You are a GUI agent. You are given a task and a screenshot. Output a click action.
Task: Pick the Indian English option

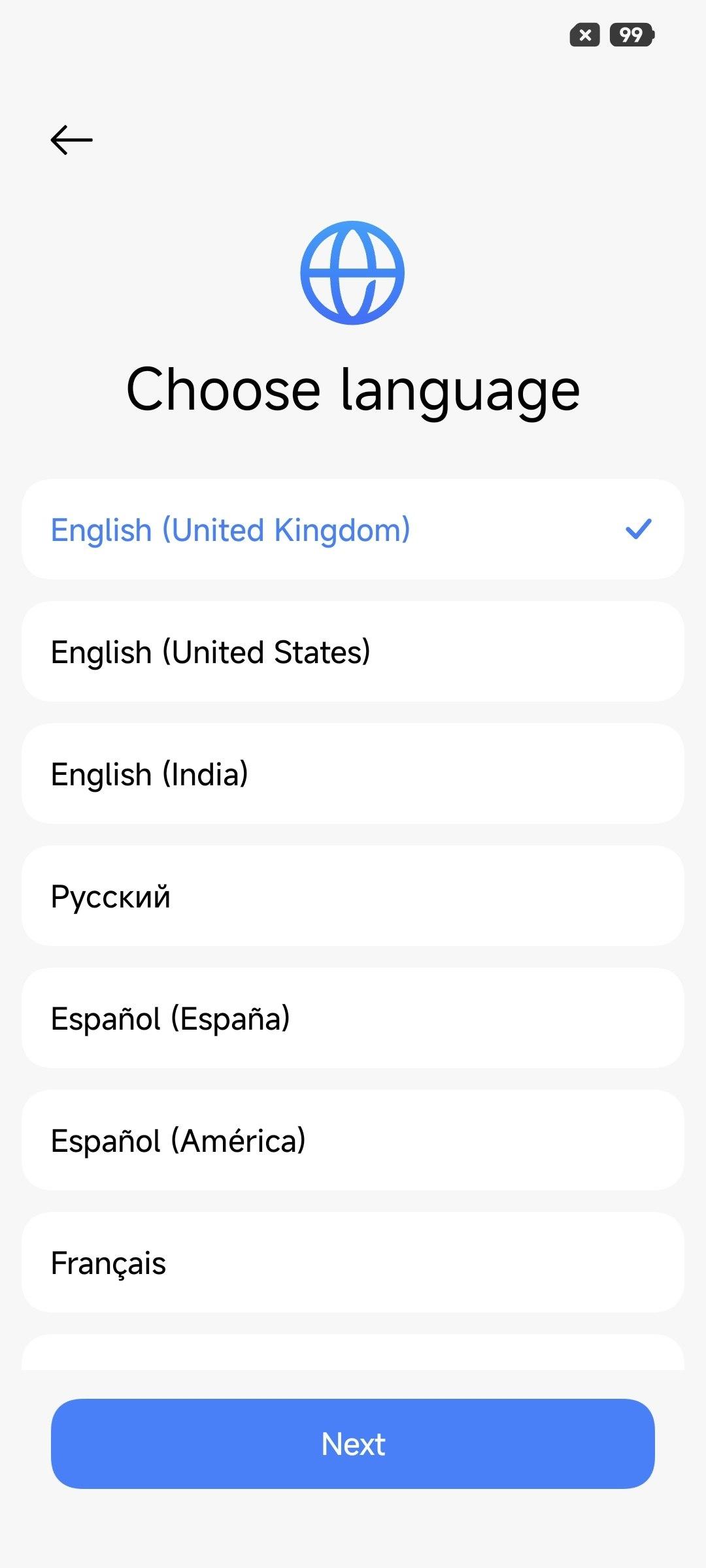pos(353,774)
